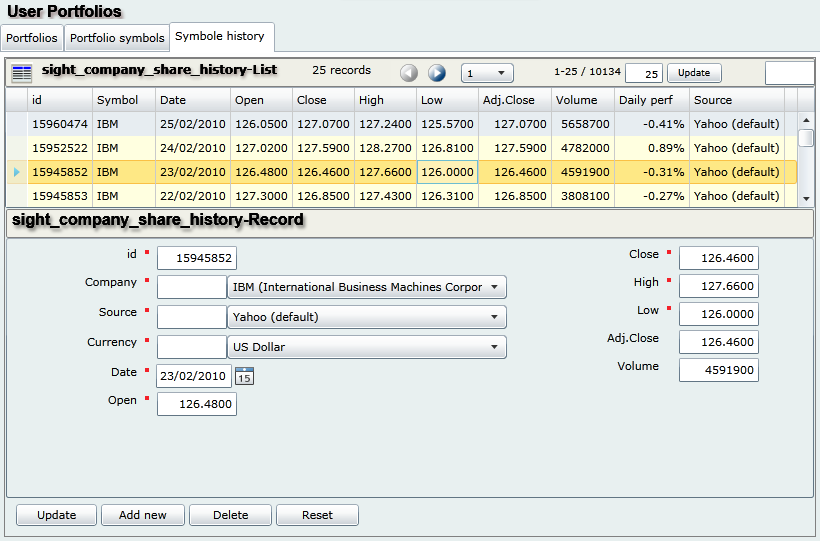This screenshot has width=820, height=541.
Task: Sort by Close column header
Action: click(324, 100)
